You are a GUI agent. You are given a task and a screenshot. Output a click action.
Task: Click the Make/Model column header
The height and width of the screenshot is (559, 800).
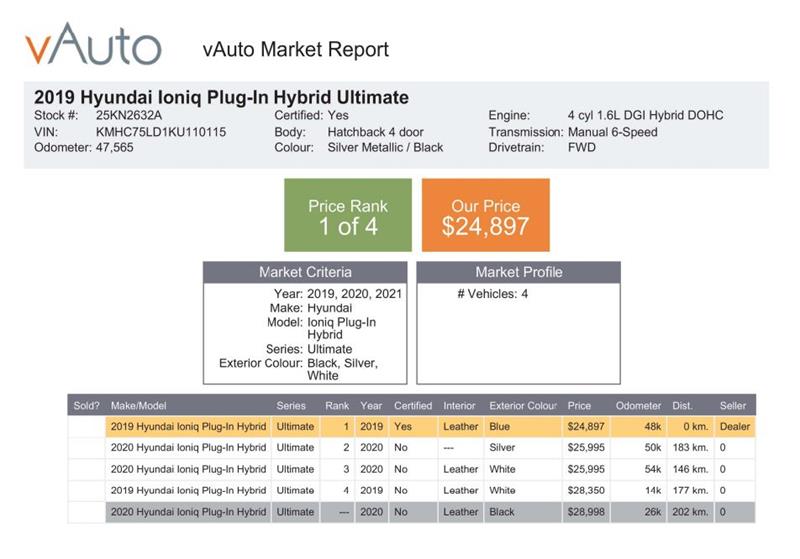pyautogui.click(x=138, y=406)
